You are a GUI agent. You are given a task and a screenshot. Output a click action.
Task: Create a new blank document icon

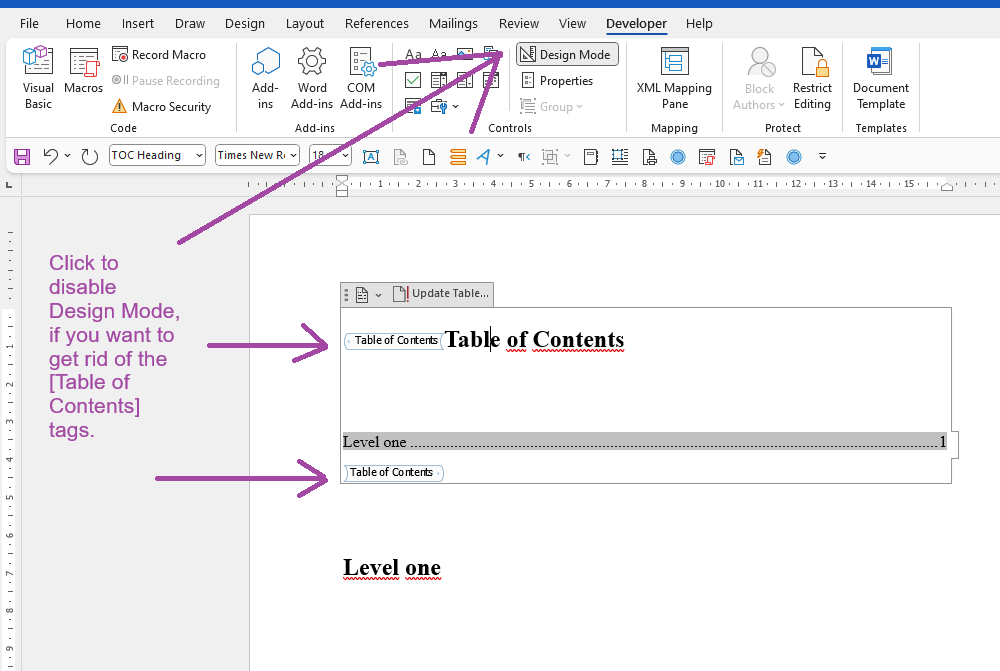(429, 157)
